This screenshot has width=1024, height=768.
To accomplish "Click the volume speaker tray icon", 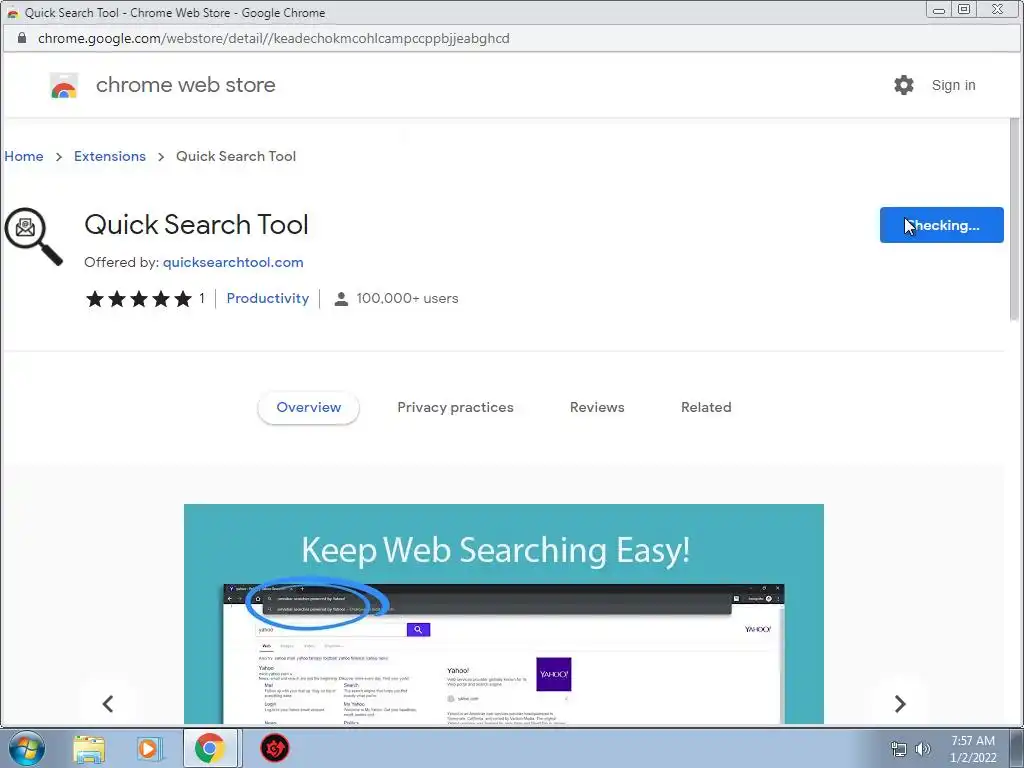I will (922, 749).
